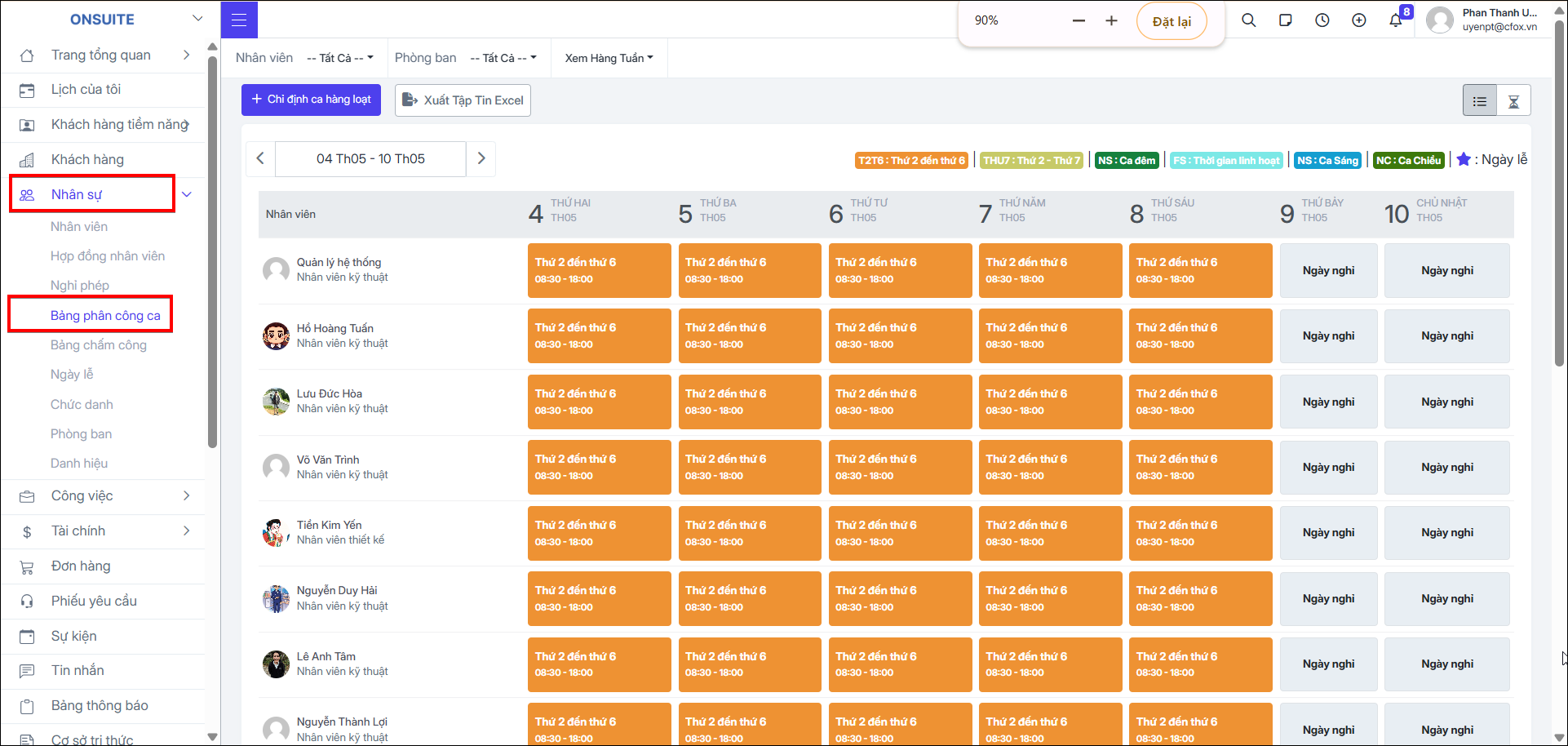1568x746 pixels.
Task: Click the note icon in top bar
Action: tap(1286, 20)
